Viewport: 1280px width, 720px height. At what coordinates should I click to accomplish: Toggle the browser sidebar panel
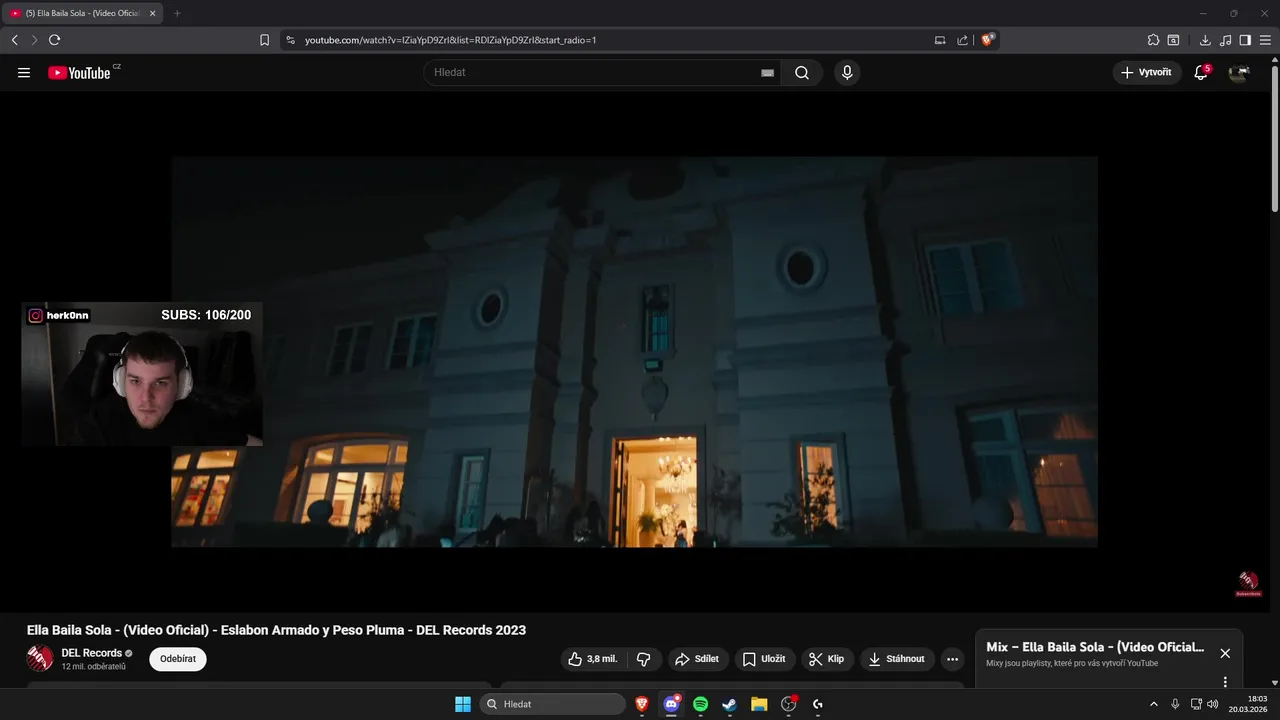tap(1245, 40)
